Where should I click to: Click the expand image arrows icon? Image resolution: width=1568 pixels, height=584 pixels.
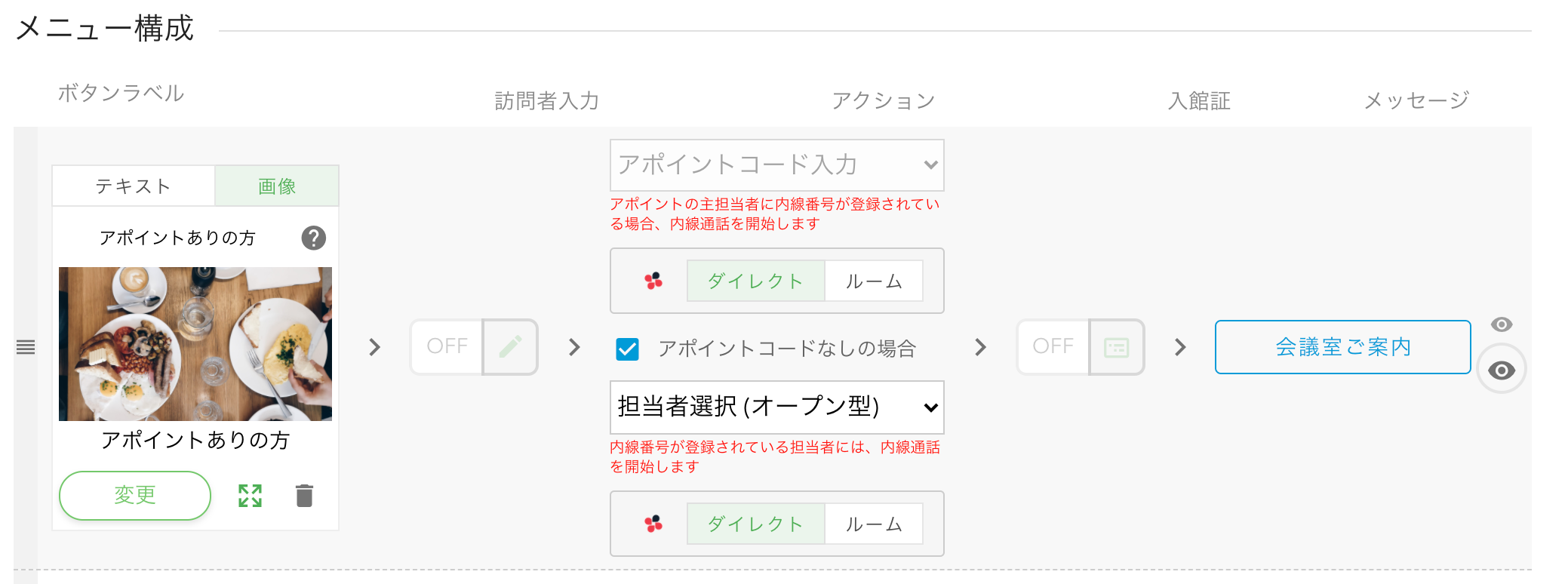click(x=250, y=496)
